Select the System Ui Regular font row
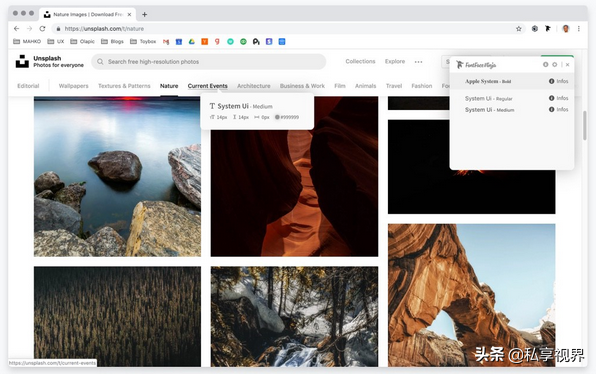Screen dimensions: 596x374 click(512, 98)
